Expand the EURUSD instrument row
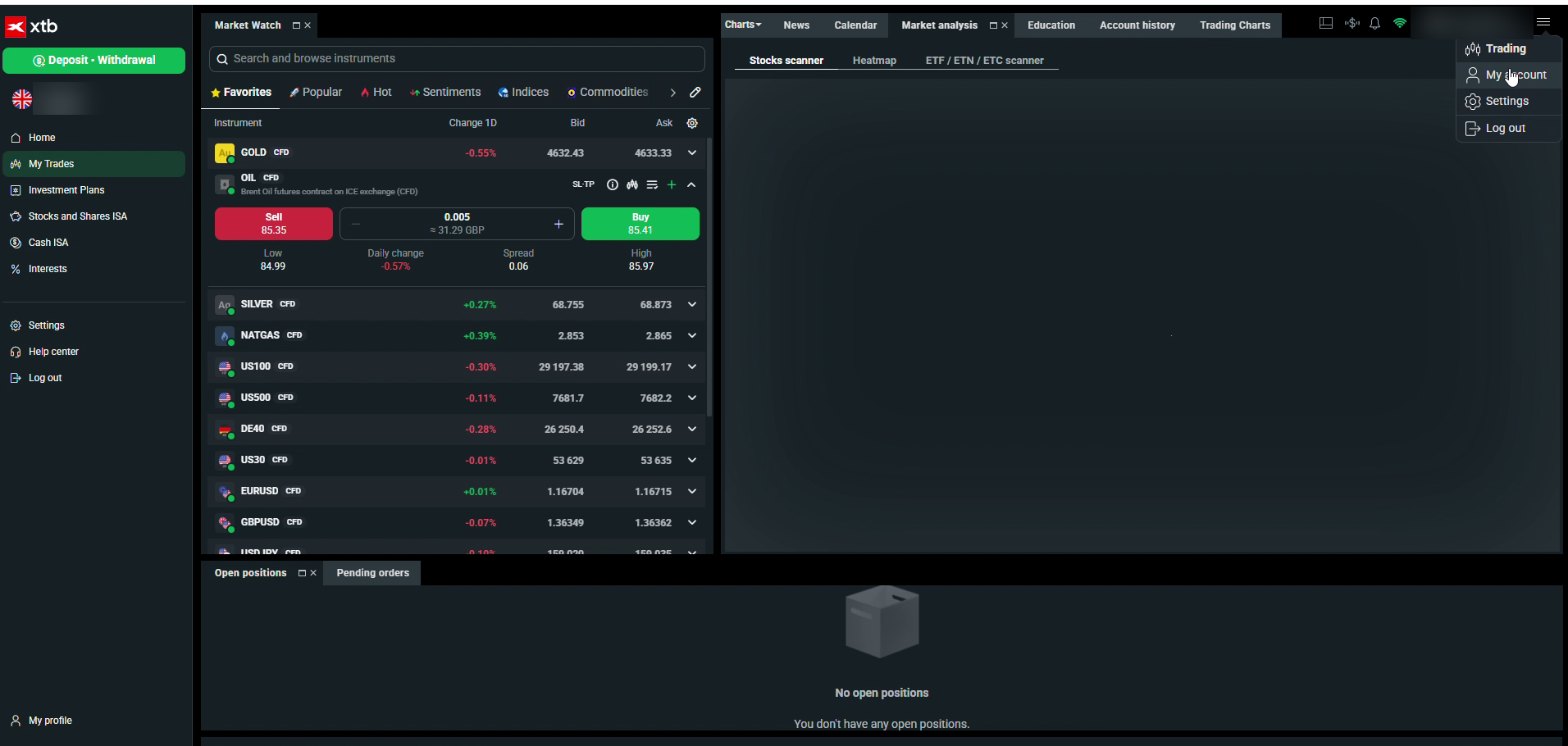 tap(692, 492)
